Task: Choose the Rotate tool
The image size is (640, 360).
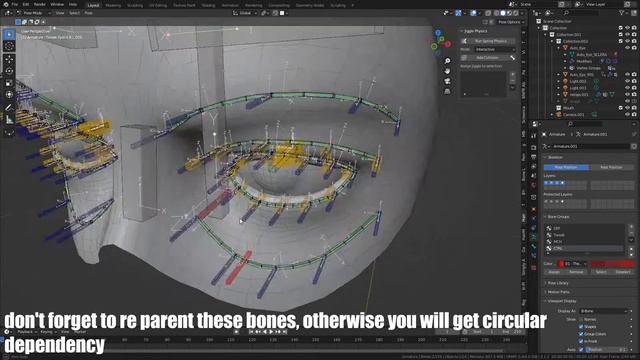Action: coord(9,71)
